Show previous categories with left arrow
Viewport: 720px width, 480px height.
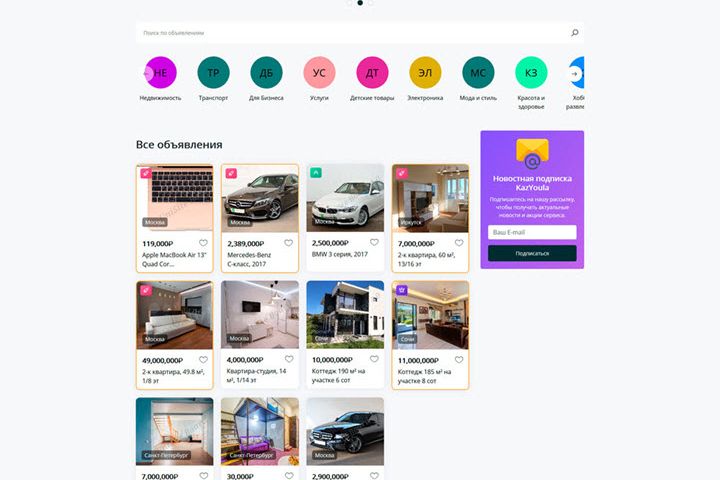pyautogui.click(x=147, y=73)
